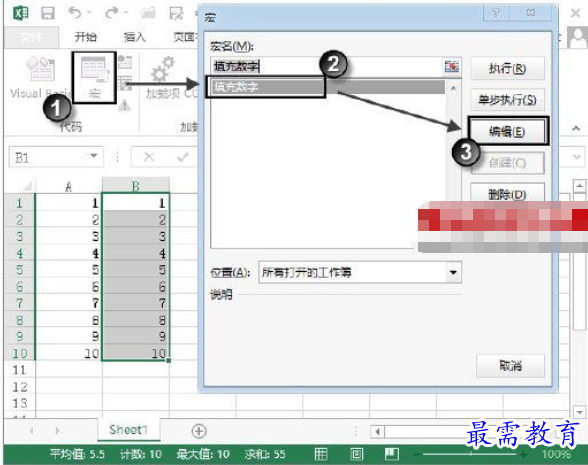Select column A header
Viewport: 588px width, 465px height.
(x=68, y=186)
